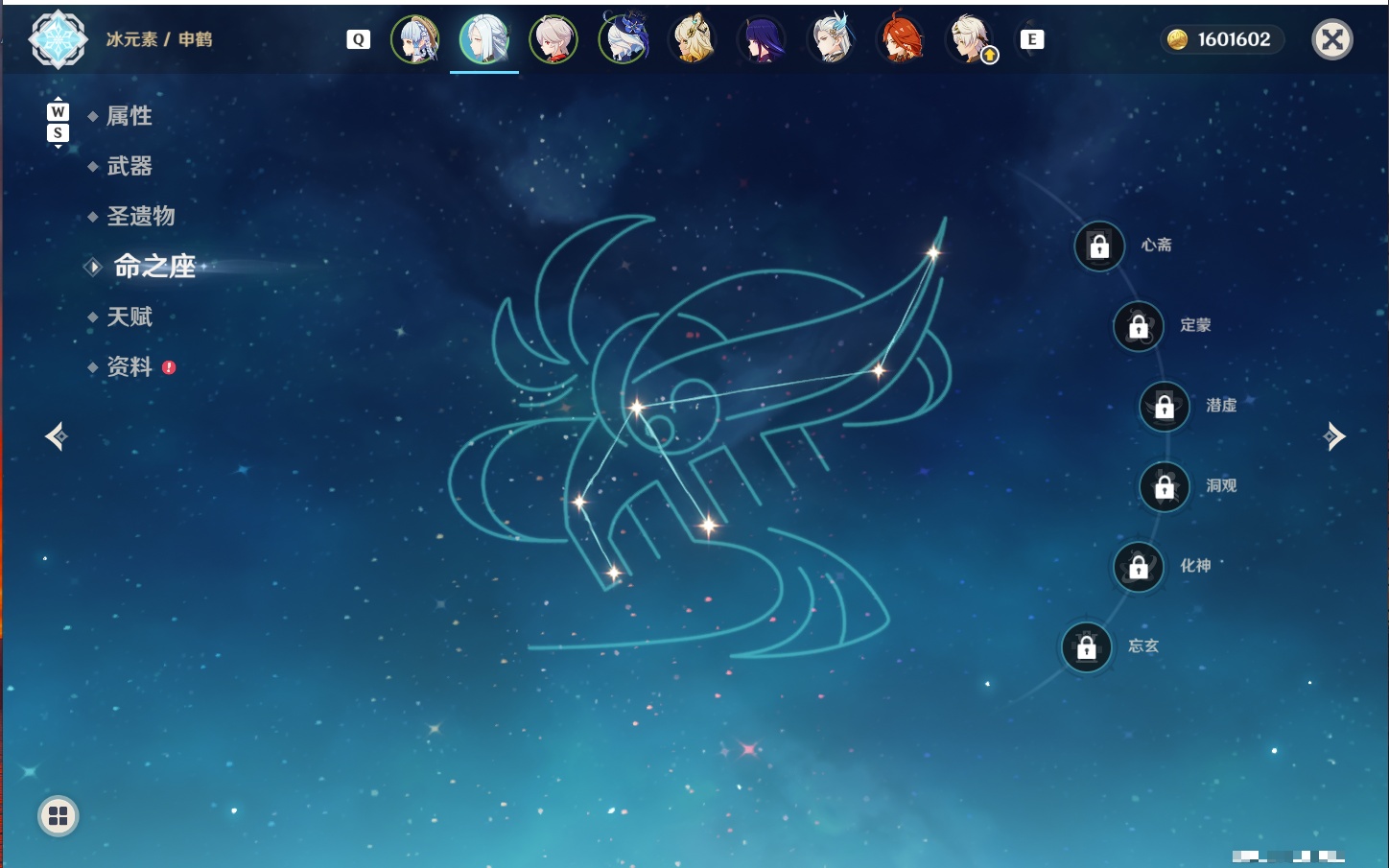Switch to the 武器 weapon tab

(129, 166)
